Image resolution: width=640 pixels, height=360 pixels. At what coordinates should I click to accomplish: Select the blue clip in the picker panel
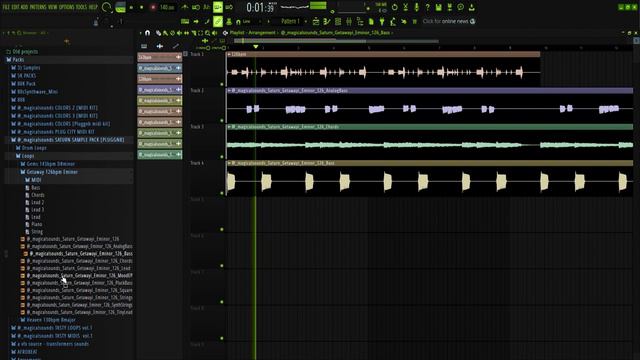coord(160,68)
